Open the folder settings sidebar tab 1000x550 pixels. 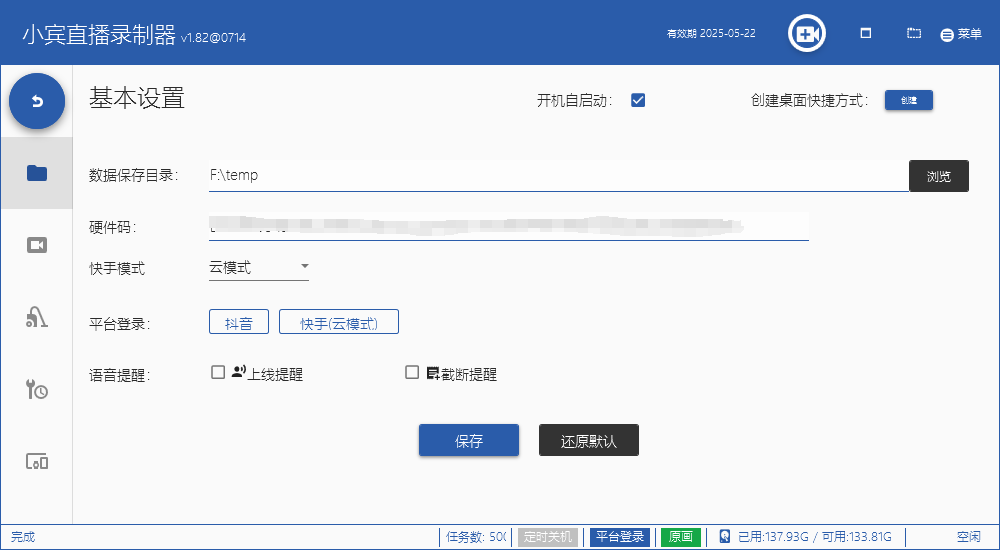tap(37, 173)
